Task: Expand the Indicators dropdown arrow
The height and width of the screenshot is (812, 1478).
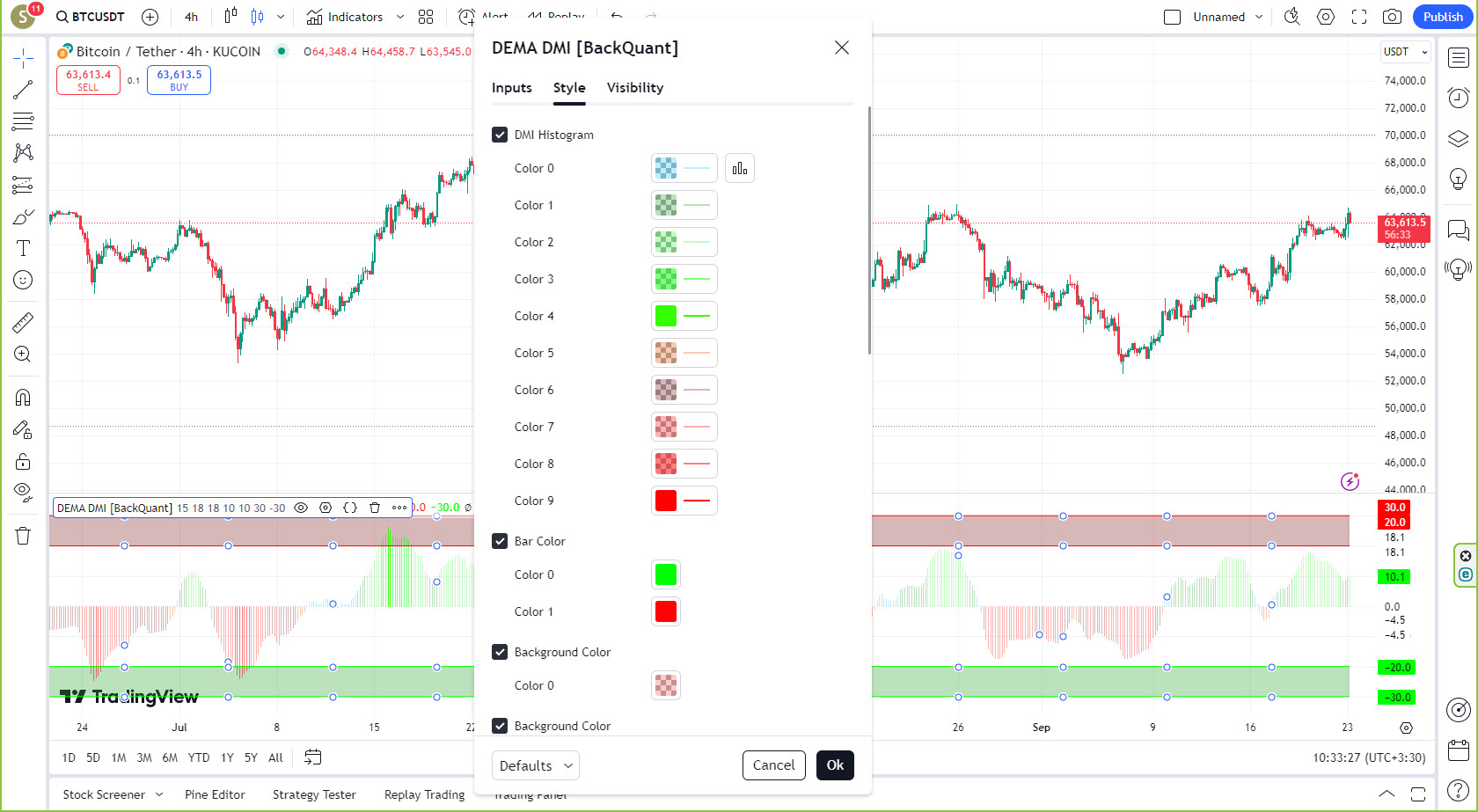Action: [401, 17]
